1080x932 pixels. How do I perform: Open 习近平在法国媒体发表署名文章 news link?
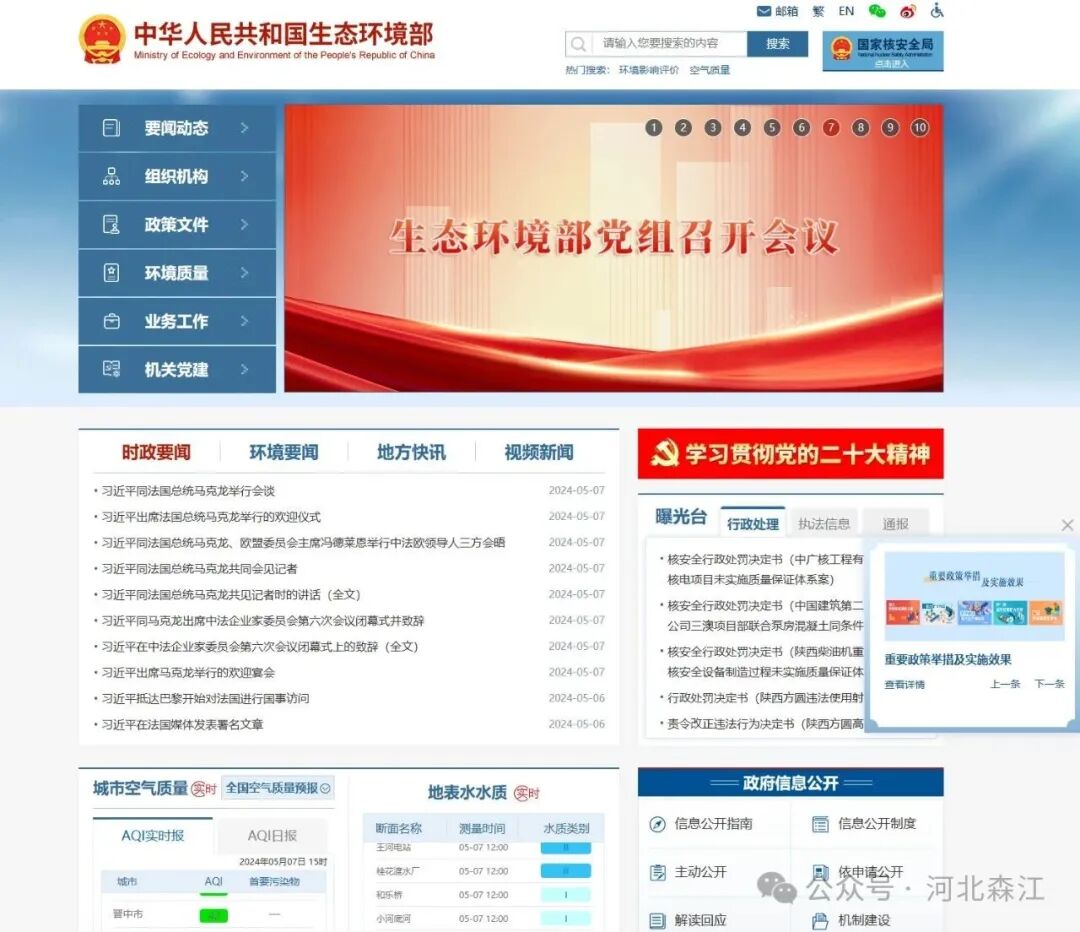(x=182, y=724)
